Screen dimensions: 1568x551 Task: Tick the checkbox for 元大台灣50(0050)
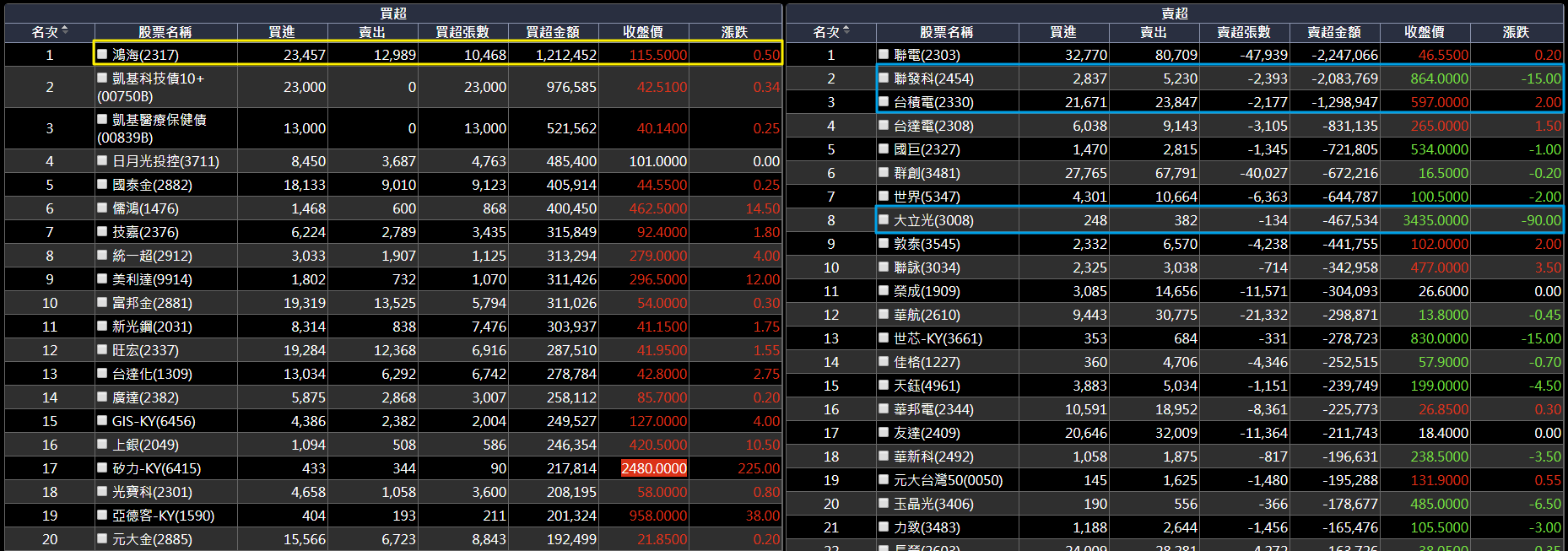[x=884, y=479]
